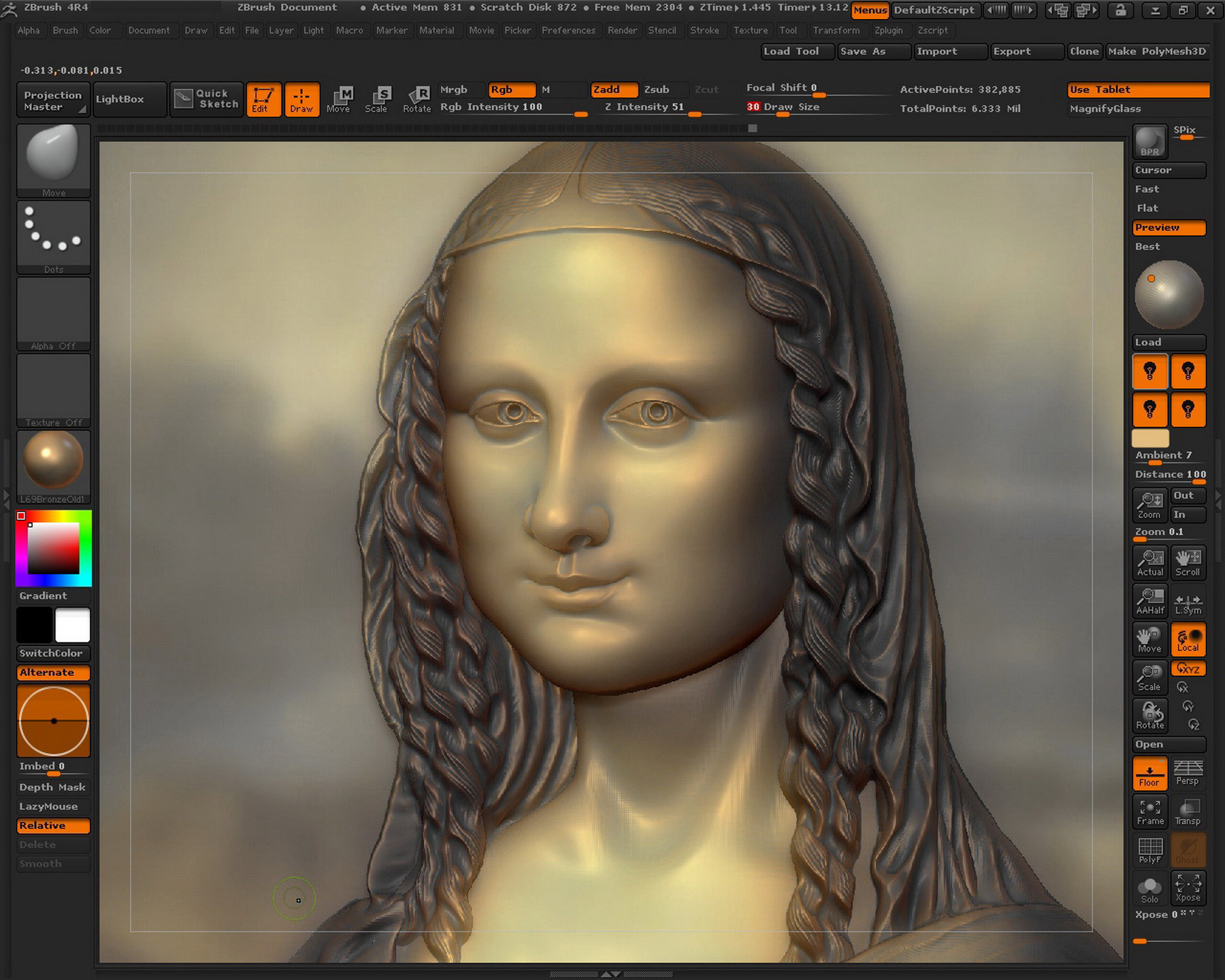Screen dimensions: 1225x980
Task: Toggle the Floor grid icon
Action: (x=1150, y=774)
